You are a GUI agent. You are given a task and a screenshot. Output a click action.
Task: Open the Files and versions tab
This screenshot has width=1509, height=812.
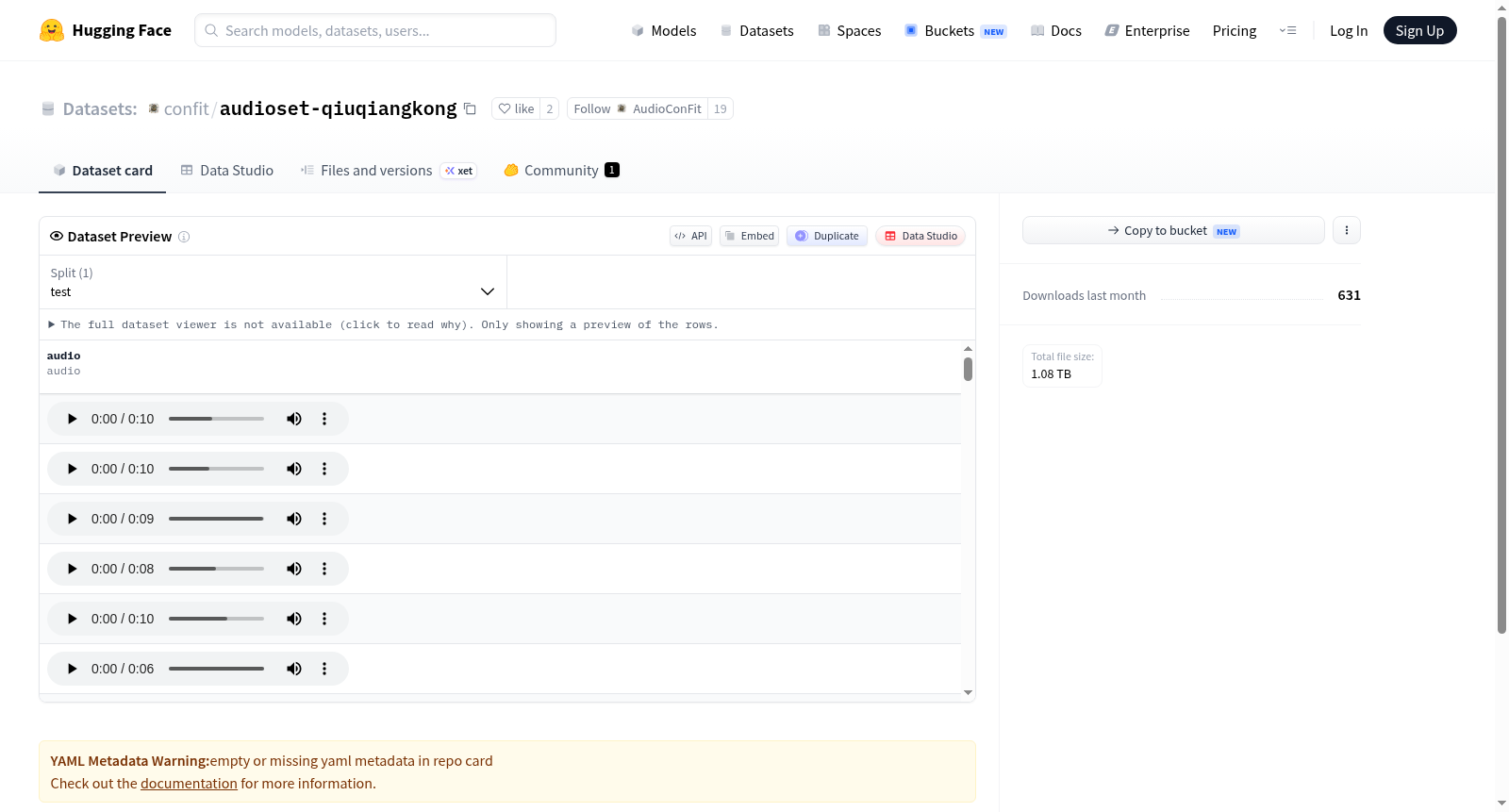pos(389,170)
